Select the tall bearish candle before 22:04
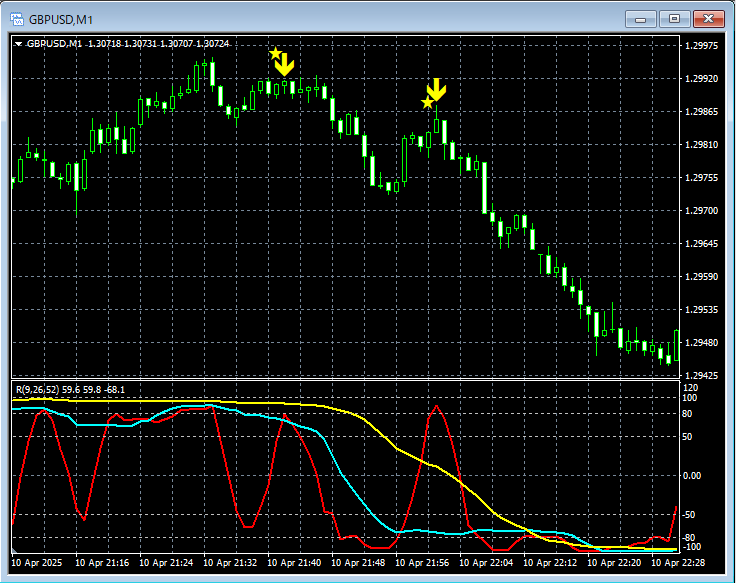The height and width of the screenshot is (583, 737). (484, 188)
